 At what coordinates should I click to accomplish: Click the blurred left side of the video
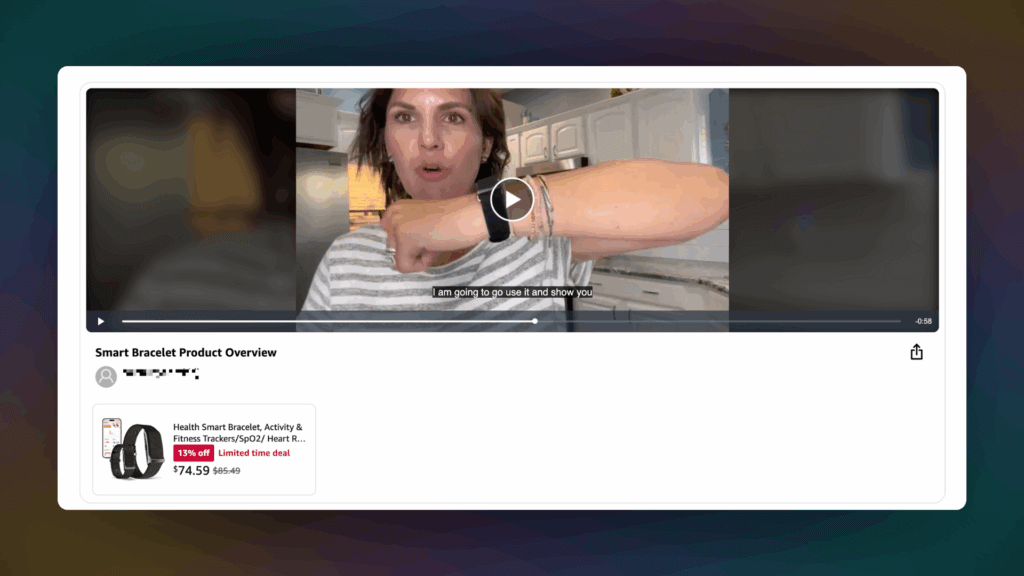point(190,200)
